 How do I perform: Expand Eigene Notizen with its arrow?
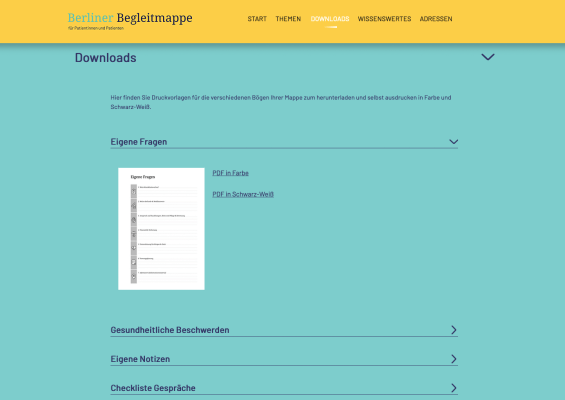coord(454,359)
